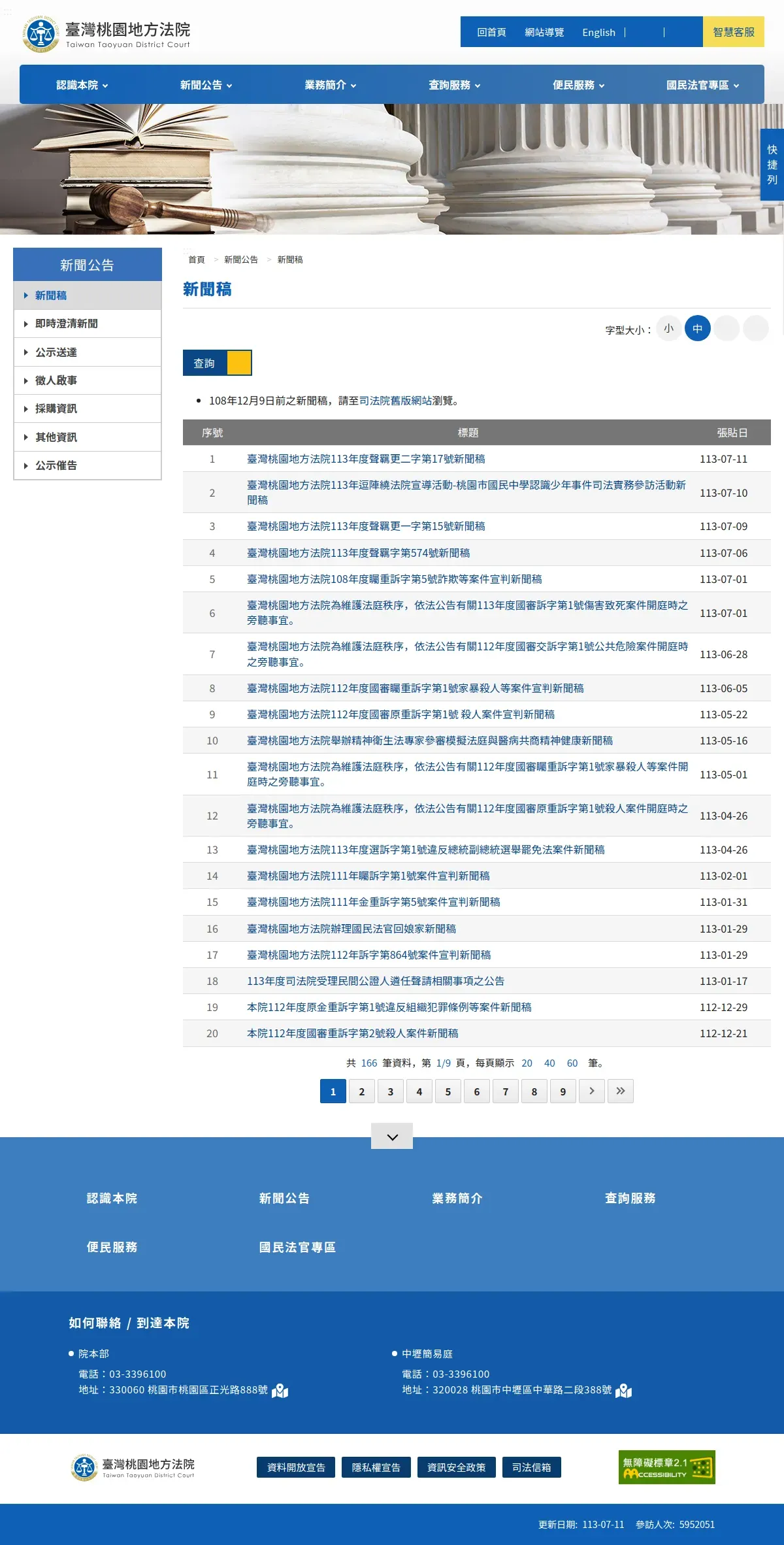The image size is (784, 1545).
Task: Open map for 院本部 address
Action: coord(280,1390)
